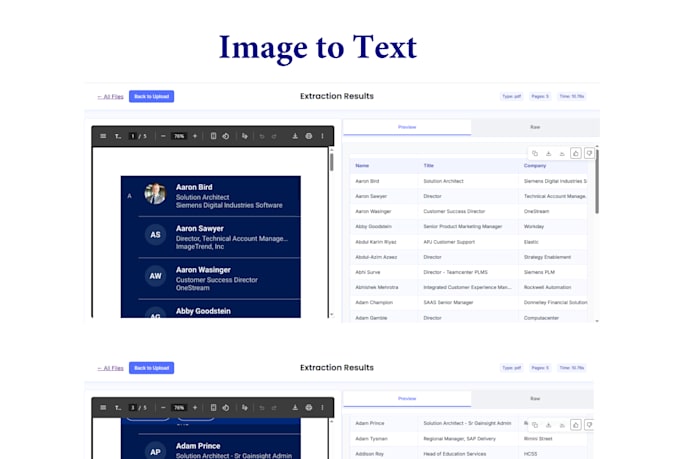This screenshot has width=680, height=459.
Task: Click the Senior Product Marketing Manager title cell
Action: [463, 227]
